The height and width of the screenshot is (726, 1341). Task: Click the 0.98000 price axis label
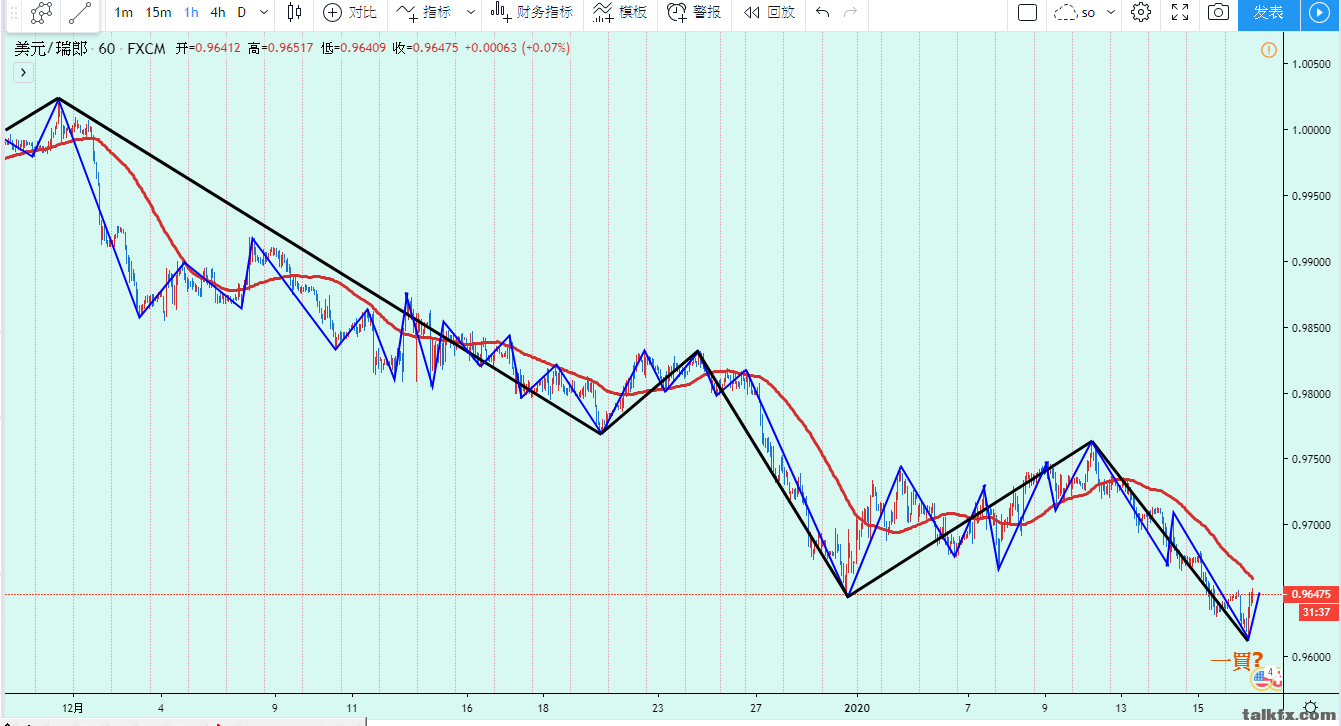click(x=1313, y=394)
